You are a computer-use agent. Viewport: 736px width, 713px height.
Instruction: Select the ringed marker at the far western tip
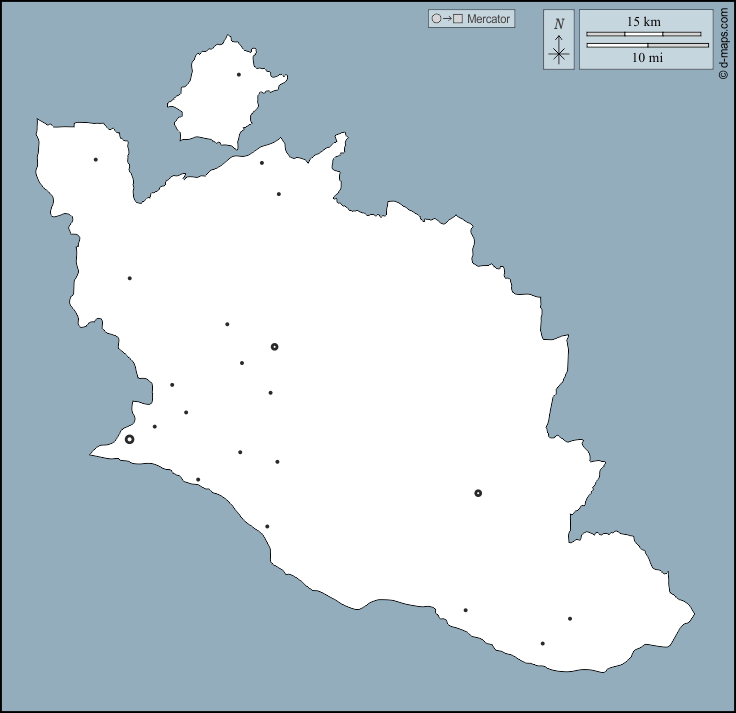(129, 439)
